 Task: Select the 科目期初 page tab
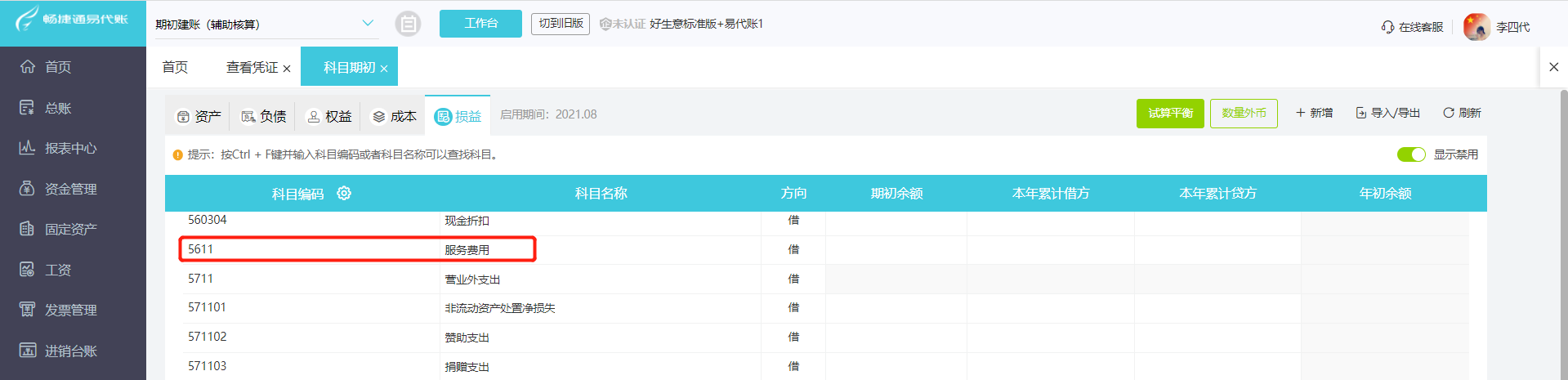[349, 67]
